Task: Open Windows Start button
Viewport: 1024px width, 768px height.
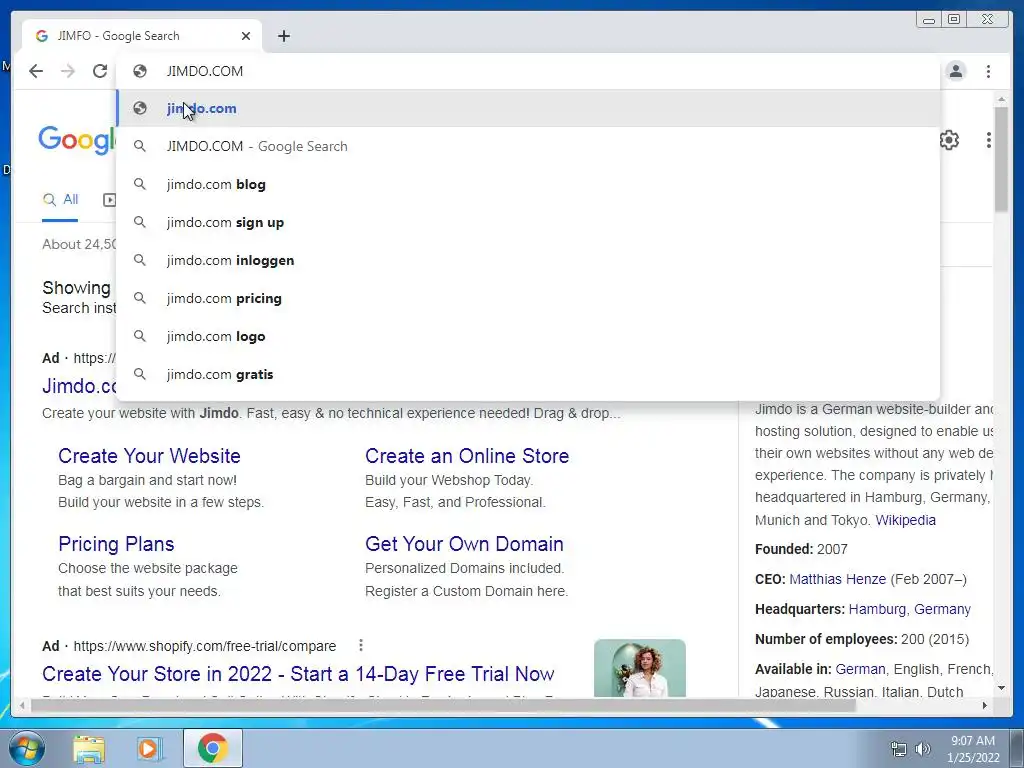Action: click(x=26, y=748)
